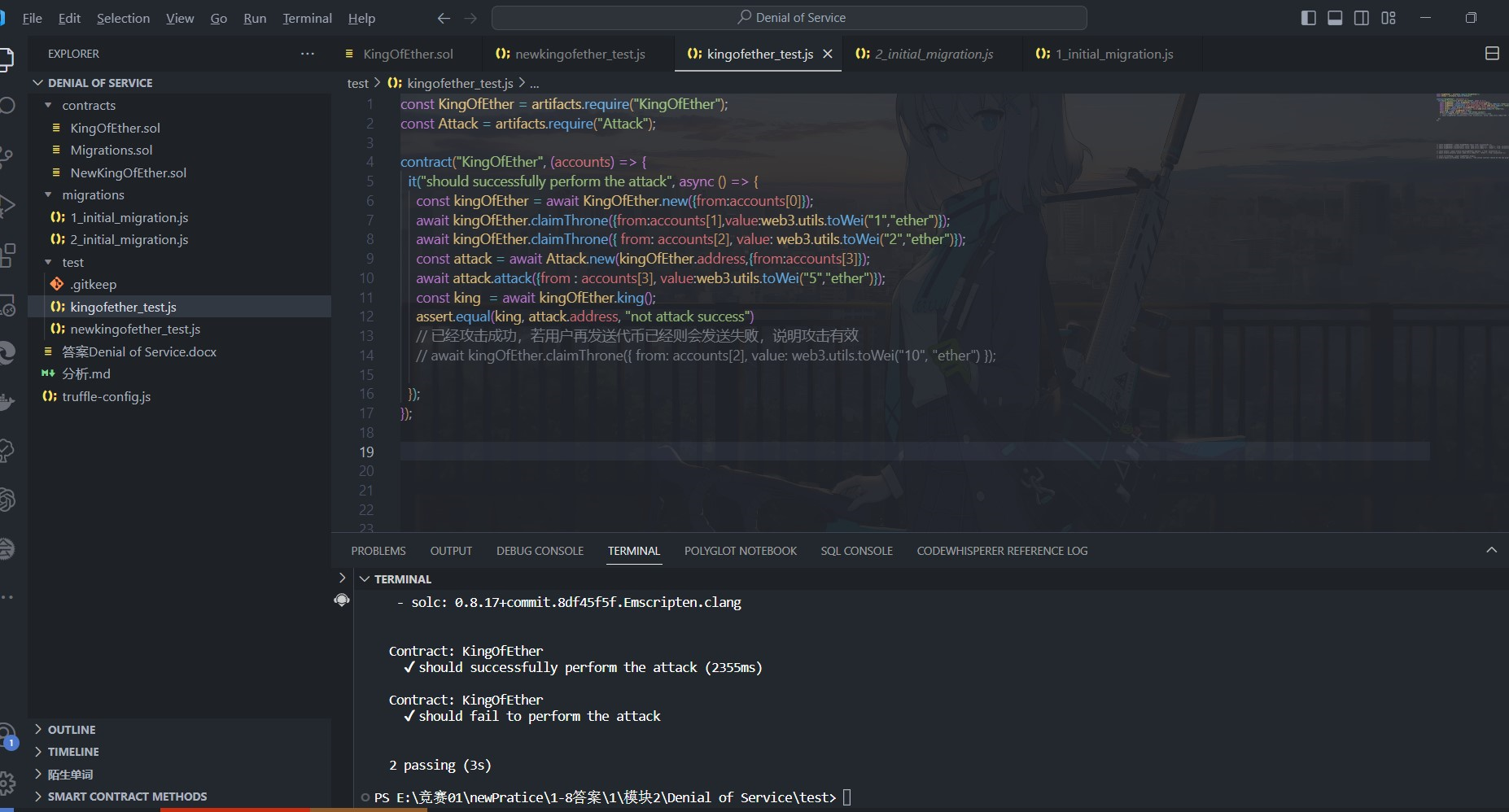1509x812 pixels.
Task: Customize the editor layout
Action: click(1389, 18)
